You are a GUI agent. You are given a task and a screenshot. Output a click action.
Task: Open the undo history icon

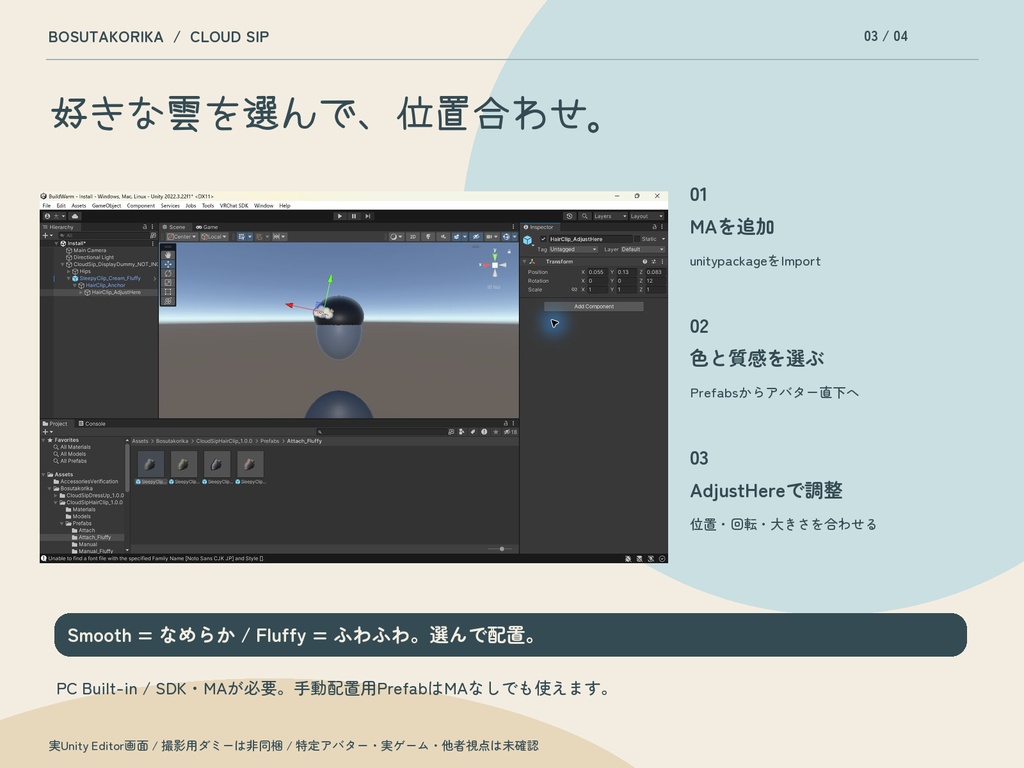pos(569,216)
